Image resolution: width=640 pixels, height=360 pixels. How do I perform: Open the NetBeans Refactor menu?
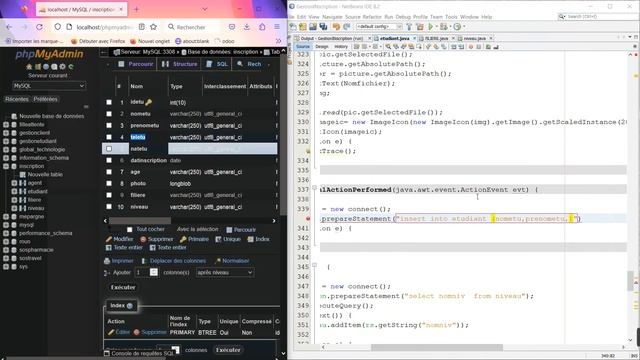tap(372, 17)
